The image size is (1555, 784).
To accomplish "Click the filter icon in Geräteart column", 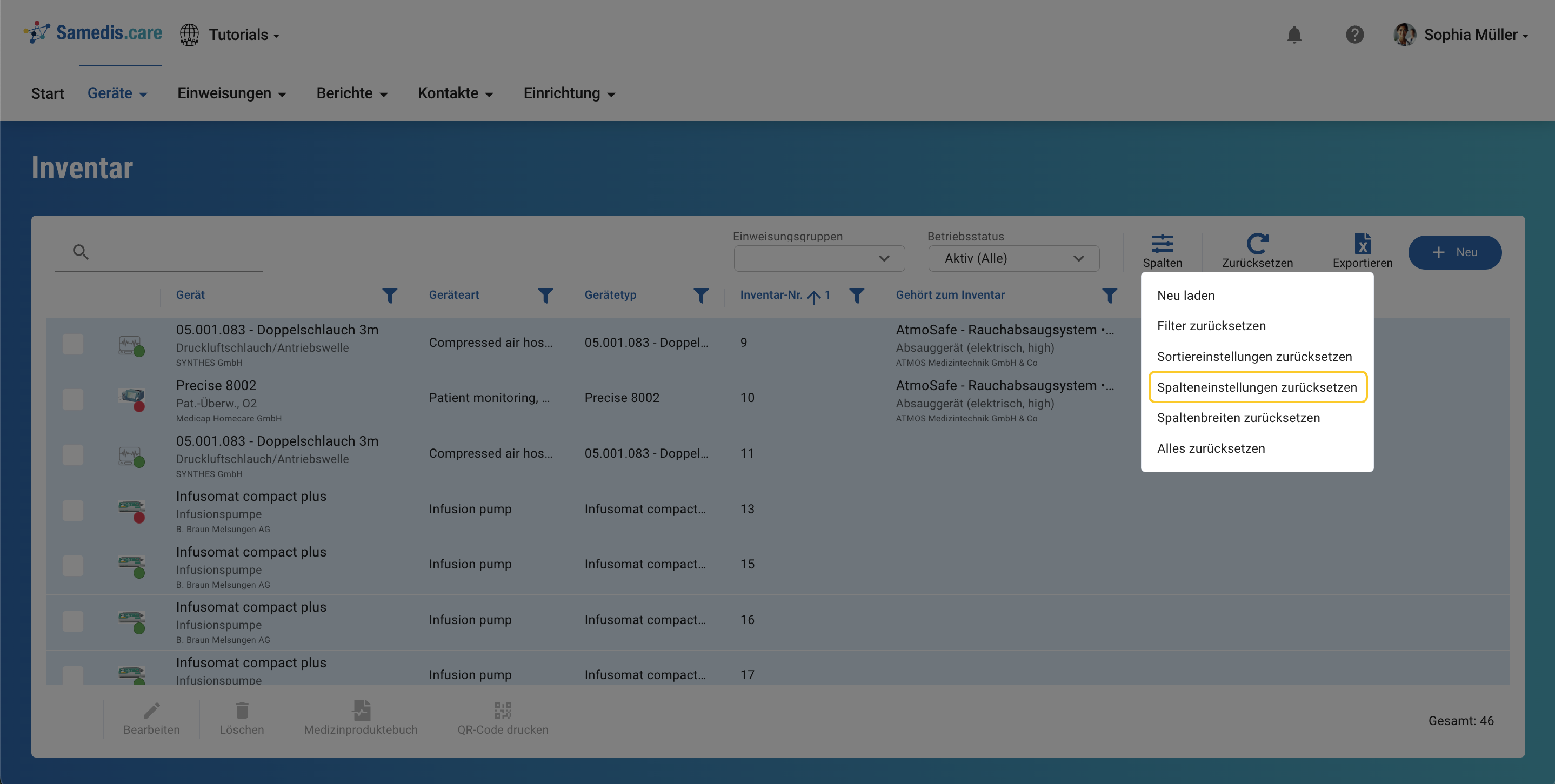I will (545, 296).
